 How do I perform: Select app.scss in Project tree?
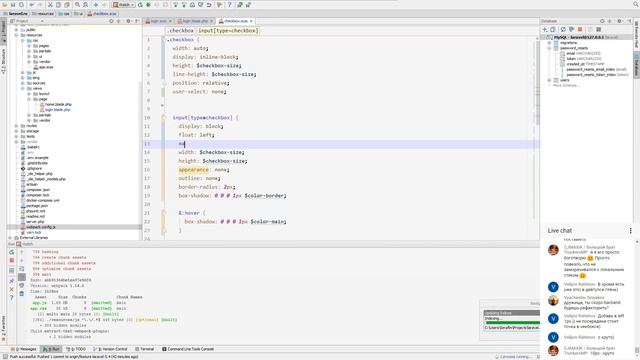(45, 67)
